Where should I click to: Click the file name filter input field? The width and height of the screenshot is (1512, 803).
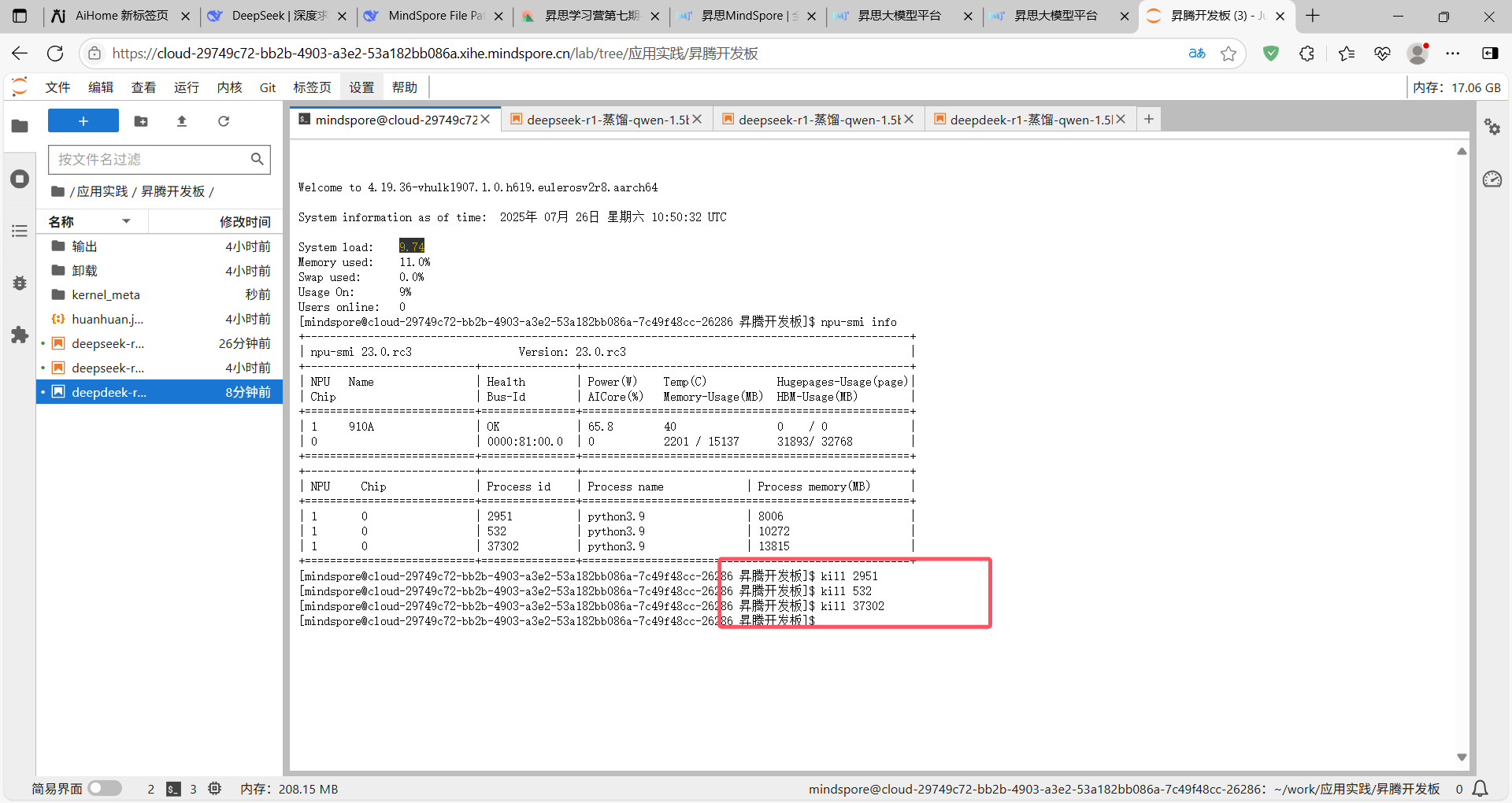pos(151,159)
